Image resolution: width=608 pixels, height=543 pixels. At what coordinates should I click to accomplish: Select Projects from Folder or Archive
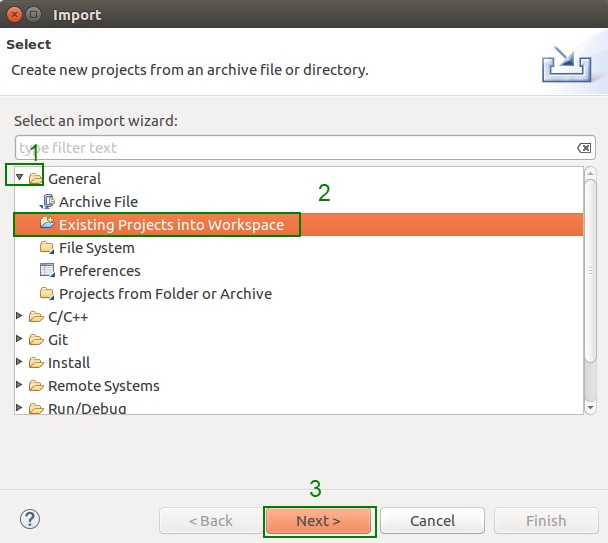tap(165, 294)
